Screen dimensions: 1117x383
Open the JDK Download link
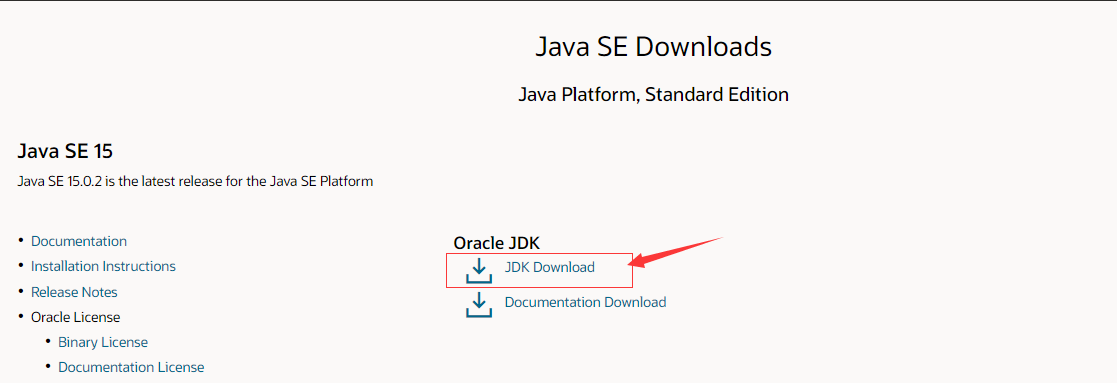tap(549, 268)
